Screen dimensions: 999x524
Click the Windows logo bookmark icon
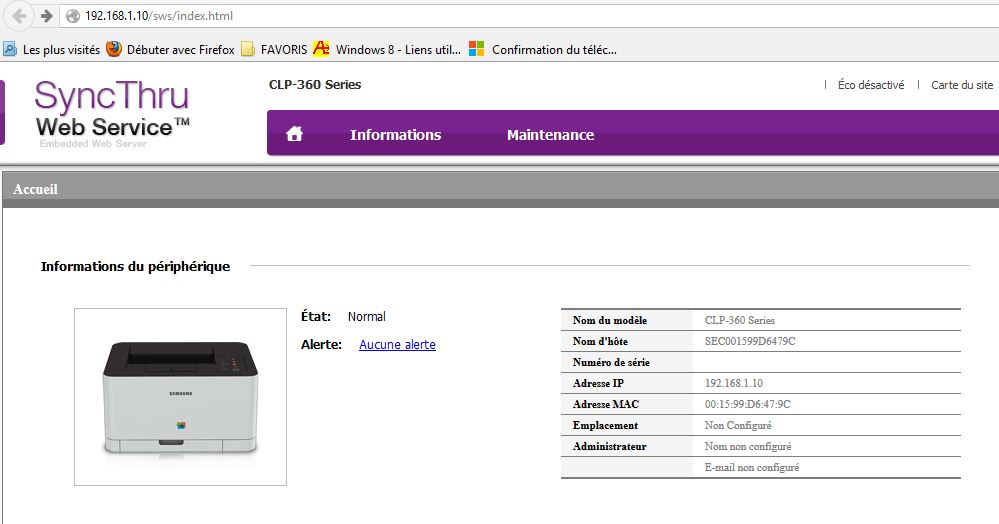tap(477, 49)
